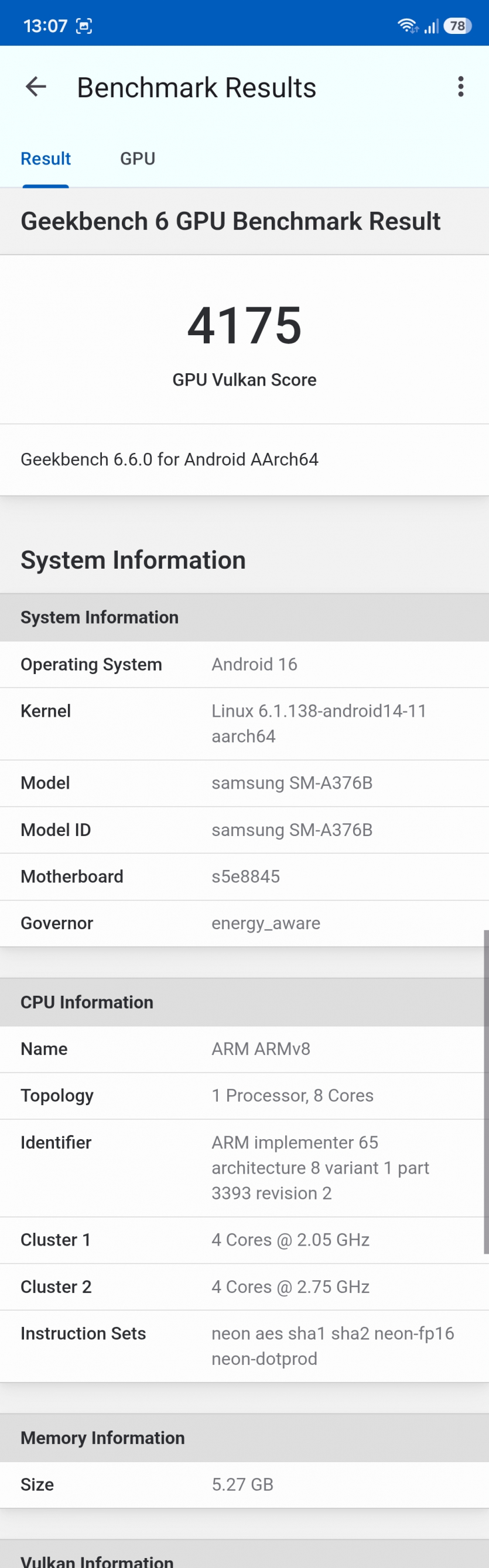Tap the Cluster 2 frequency row

[x=244, y=1287]
